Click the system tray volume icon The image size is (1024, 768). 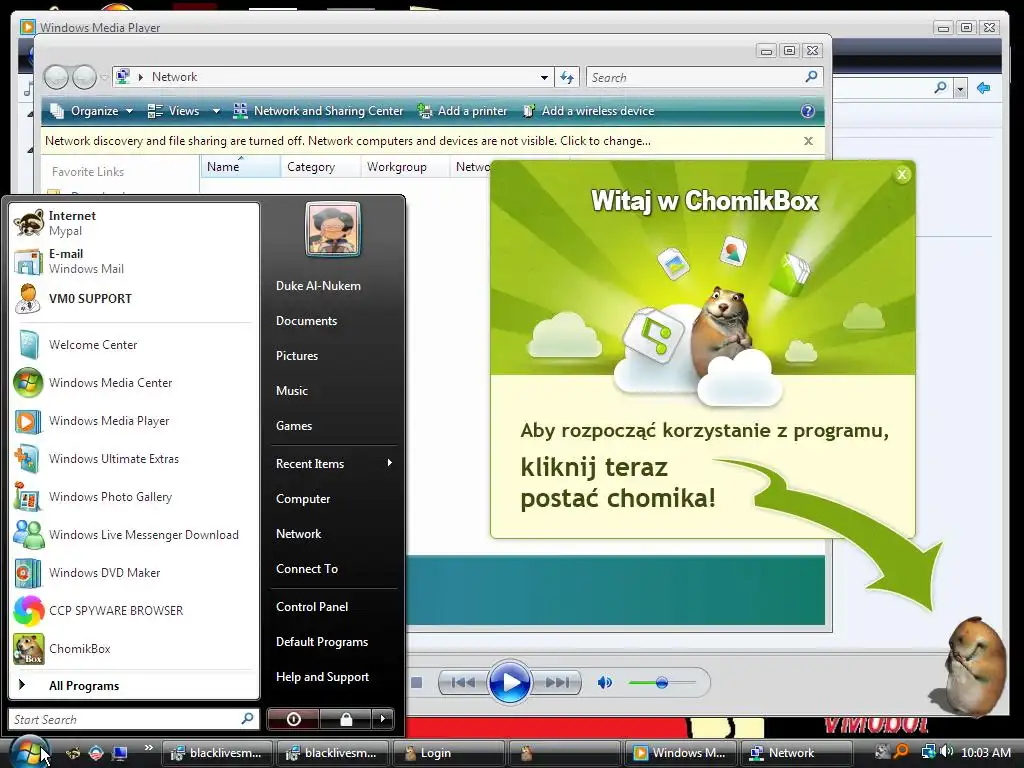(x=947, y=752)
